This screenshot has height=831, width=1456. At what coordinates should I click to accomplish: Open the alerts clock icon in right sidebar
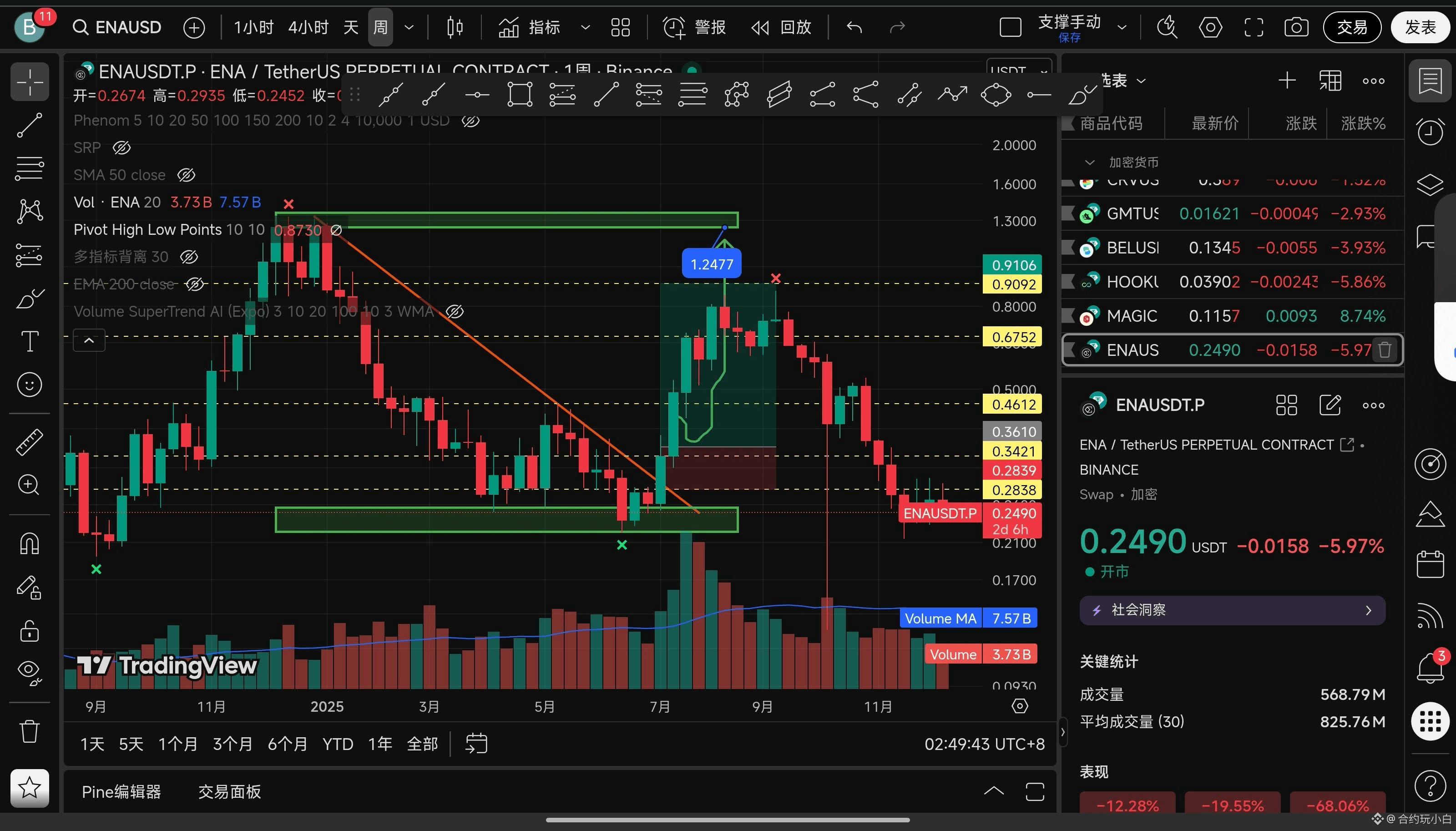(x=1430, y=132)
